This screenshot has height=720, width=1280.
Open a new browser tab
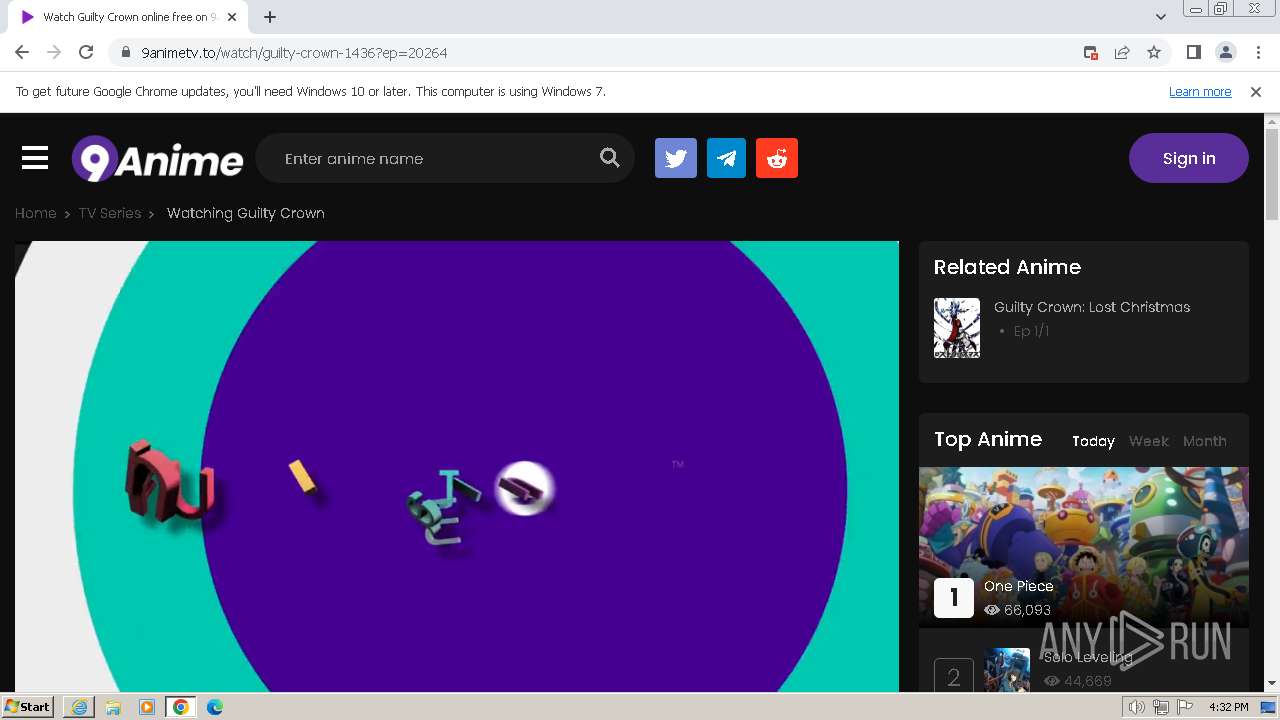(270, 17)
